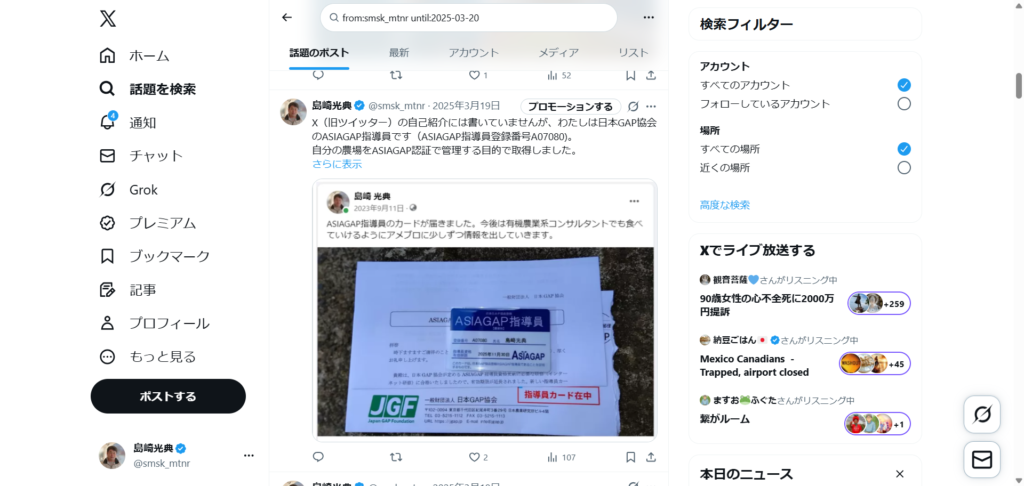Repost the ASIAGAP instructor post
Viewport: 1024px width, 486px height.
tap(396, 457)
